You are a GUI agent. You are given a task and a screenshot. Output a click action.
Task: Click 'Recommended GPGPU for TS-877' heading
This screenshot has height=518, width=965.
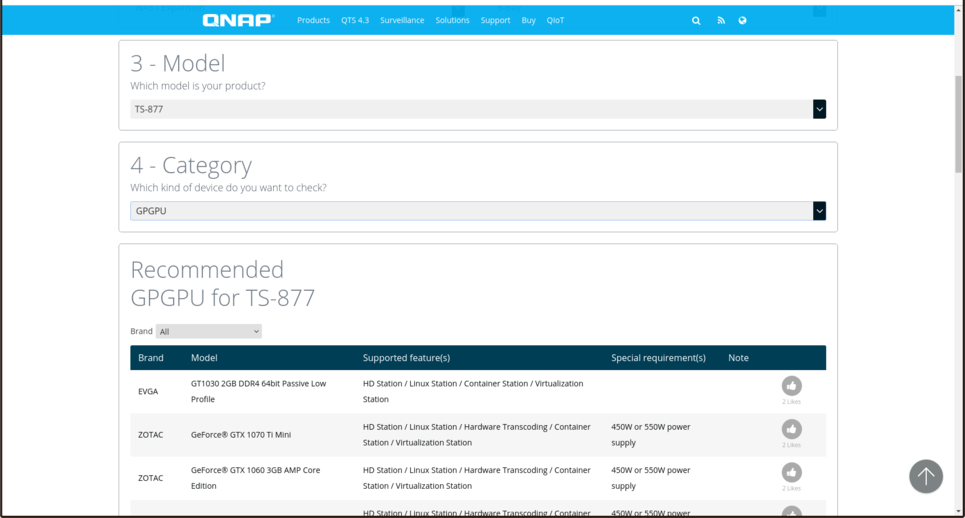tap(222, 284)
